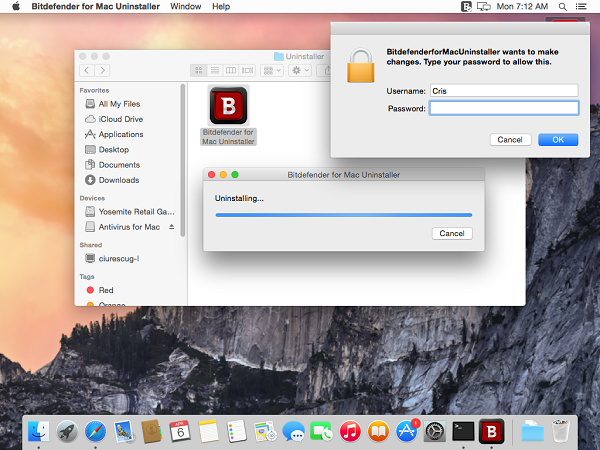The width and height of the screenshot is (600, 450).
Task: Switch Finder to icon view
Action: (199, 71)
